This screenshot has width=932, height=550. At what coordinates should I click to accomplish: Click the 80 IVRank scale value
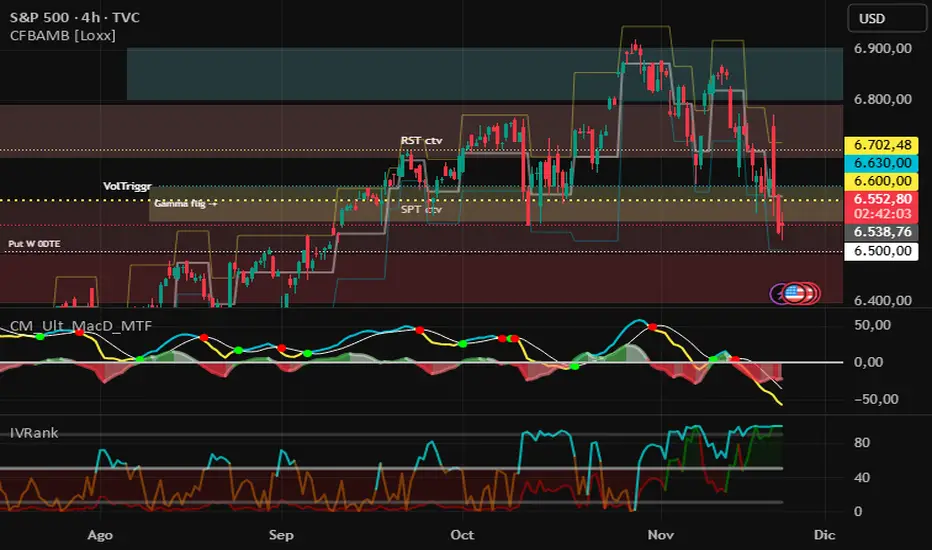862,442
